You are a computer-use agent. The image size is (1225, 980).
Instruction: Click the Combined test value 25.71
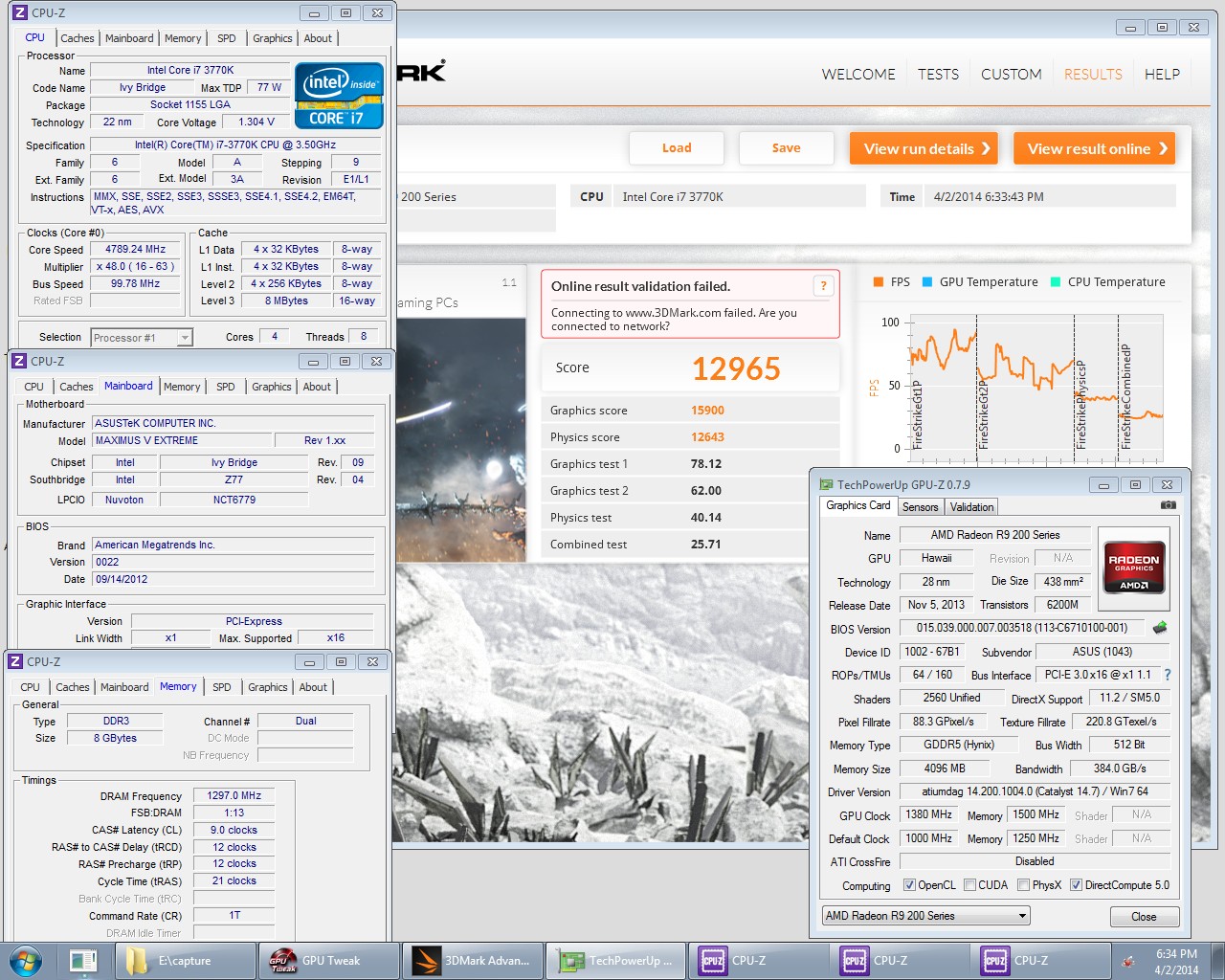pyautogui.click(x=706, y=545)
